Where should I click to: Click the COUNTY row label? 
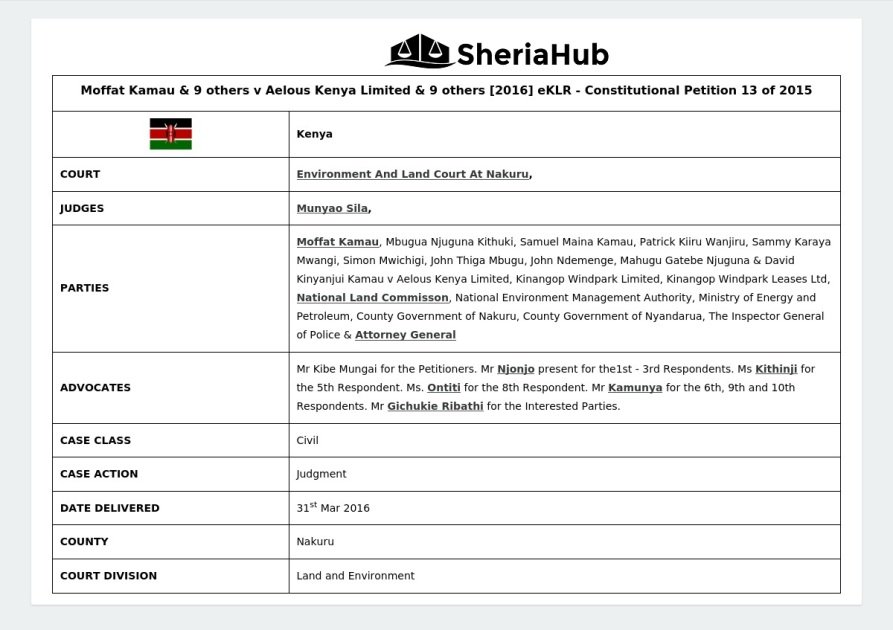(84, 542)
